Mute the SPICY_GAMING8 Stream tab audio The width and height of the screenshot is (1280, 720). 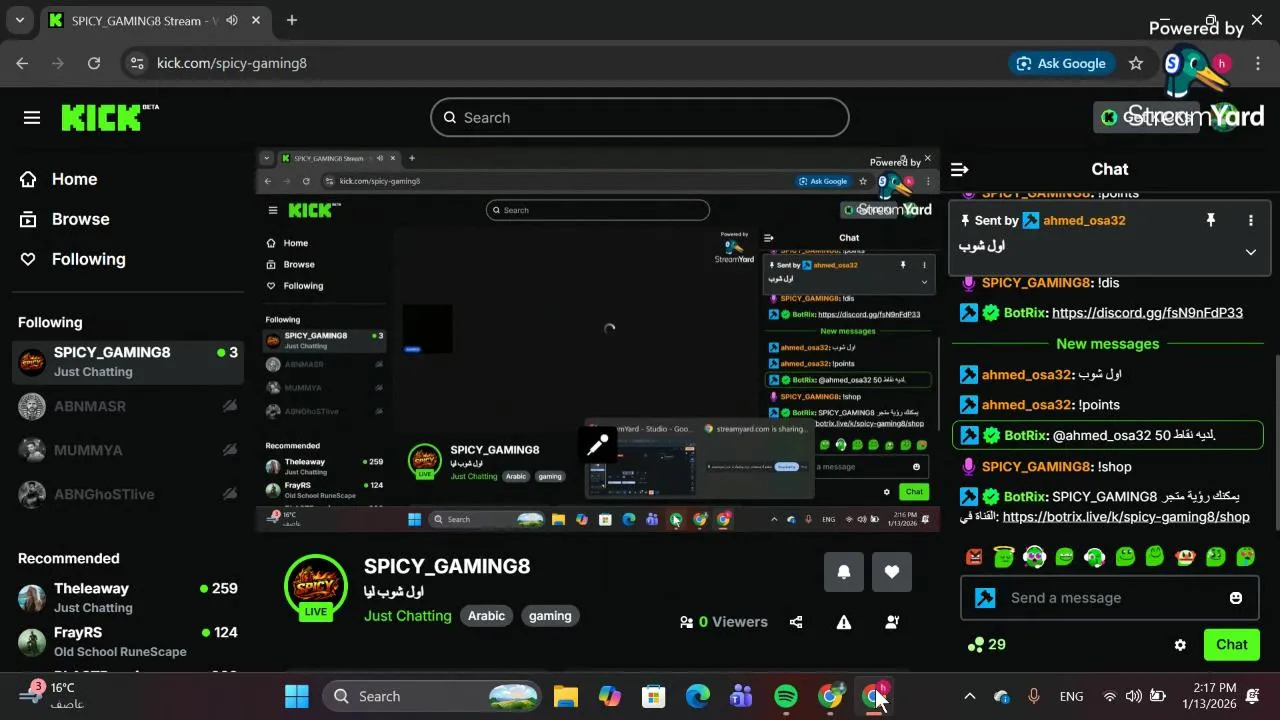[x=232, y=20]
